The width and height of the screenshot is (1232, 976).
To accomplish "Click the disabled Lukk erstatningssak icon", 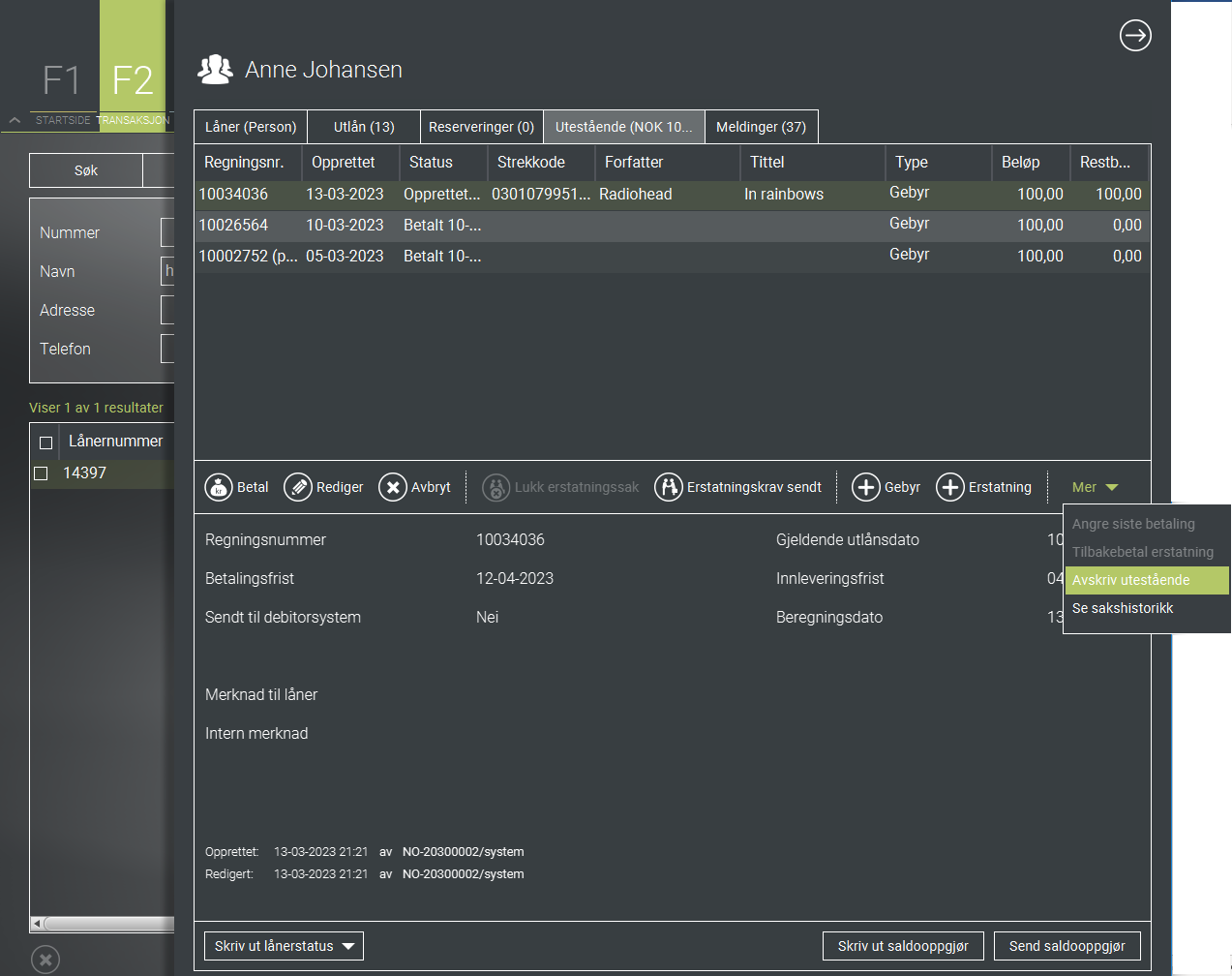I will 496,487.
